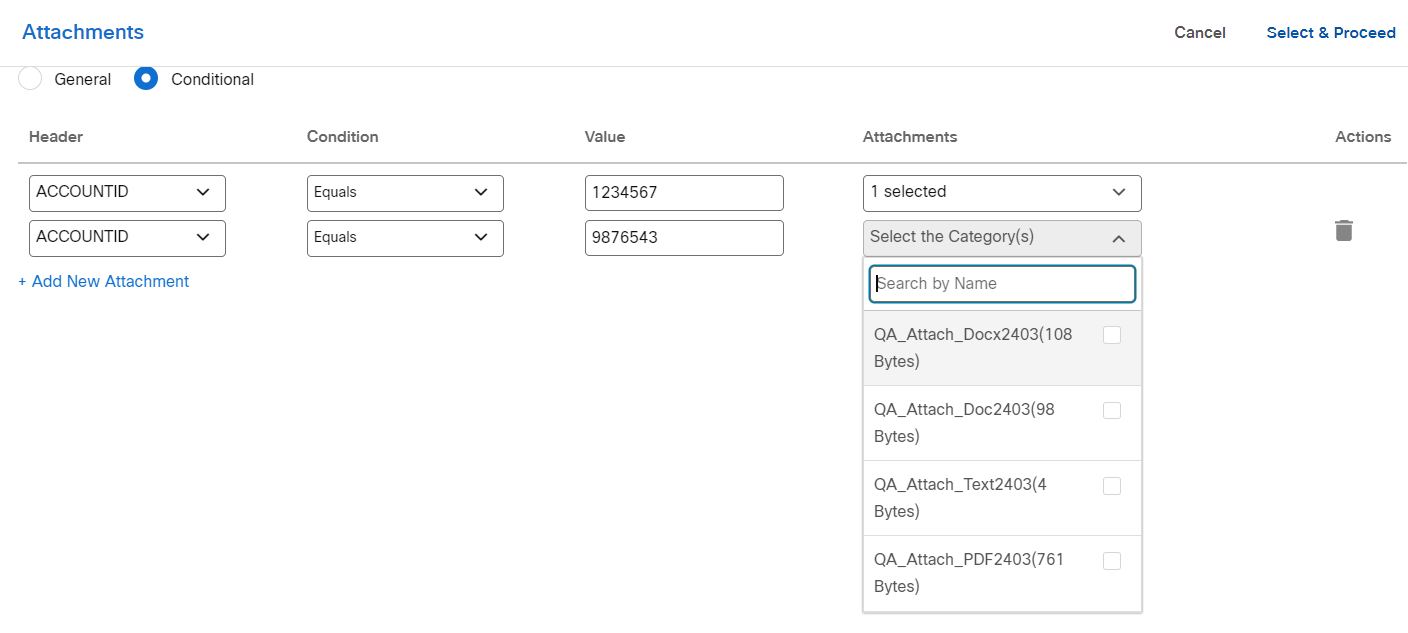Check the QA_Attach_PDF2403 checkbox

pyautogui.click(x=1111, y=560)
